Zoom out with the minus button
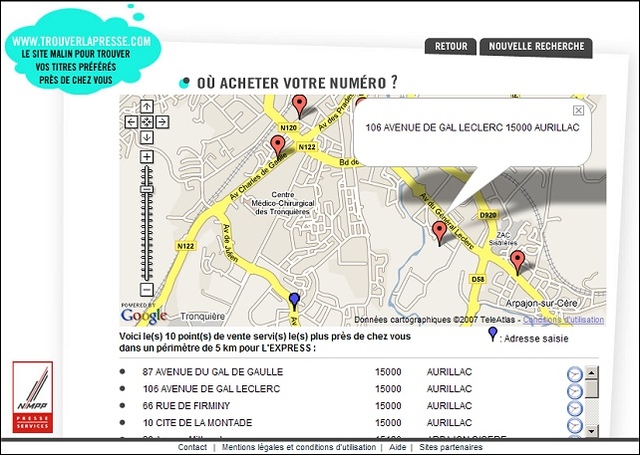Screen dimensions: 640x455 click(147, 289)
